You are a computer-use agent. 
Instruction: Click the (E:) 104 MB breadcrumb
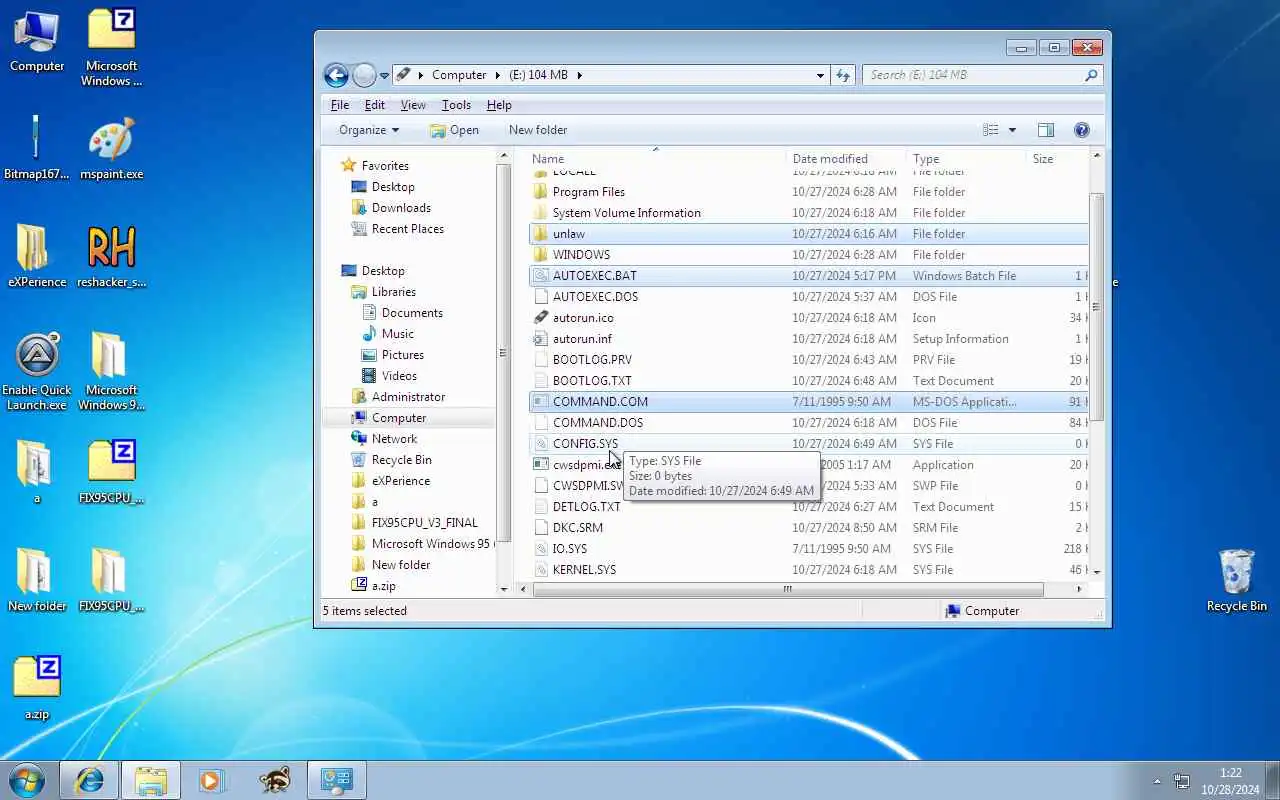point(538,75)
